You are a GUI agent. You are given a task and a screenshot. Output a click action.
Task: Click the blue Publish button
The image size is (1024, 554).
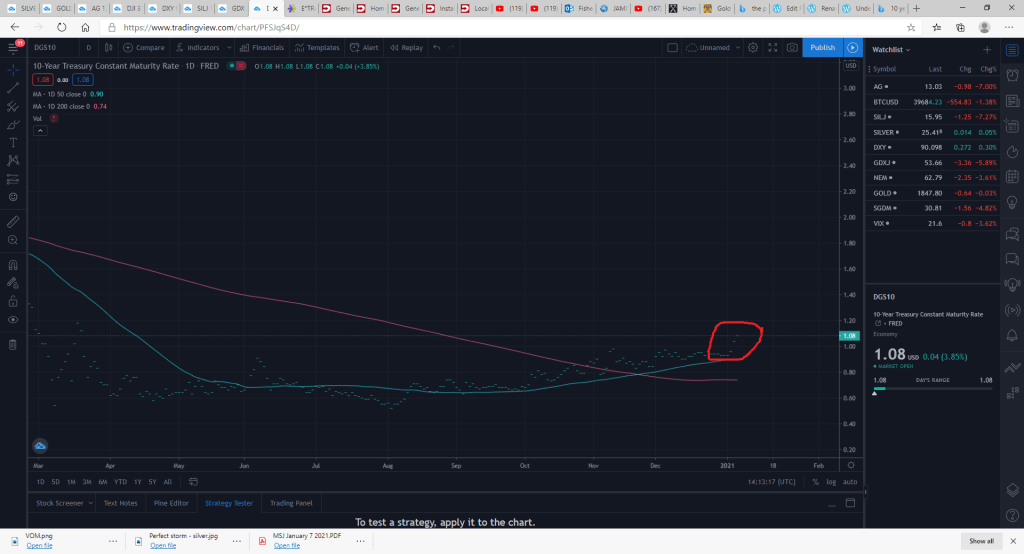tap(822, 47)
